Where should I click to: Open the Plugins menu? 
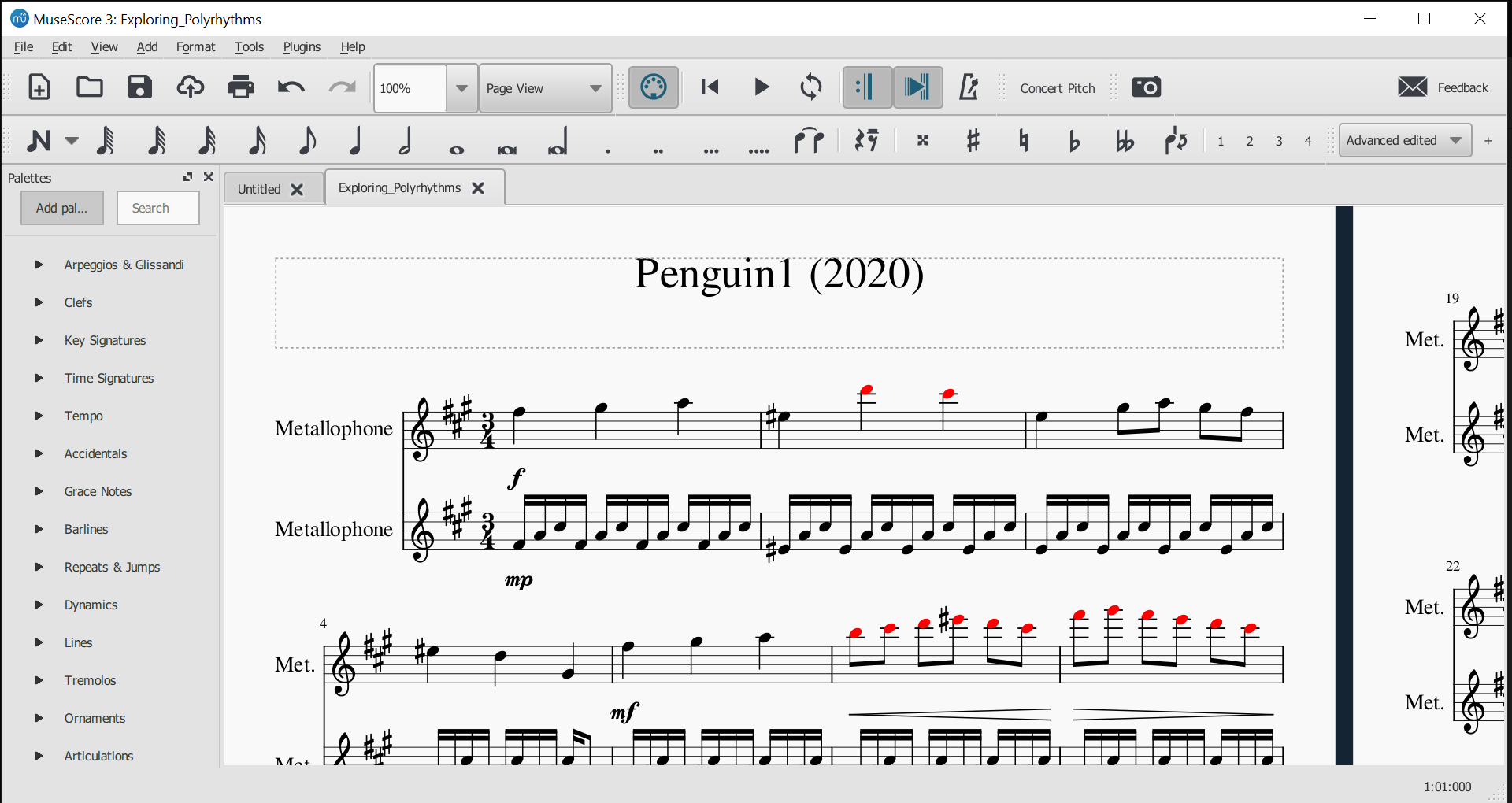pos(302,47)
